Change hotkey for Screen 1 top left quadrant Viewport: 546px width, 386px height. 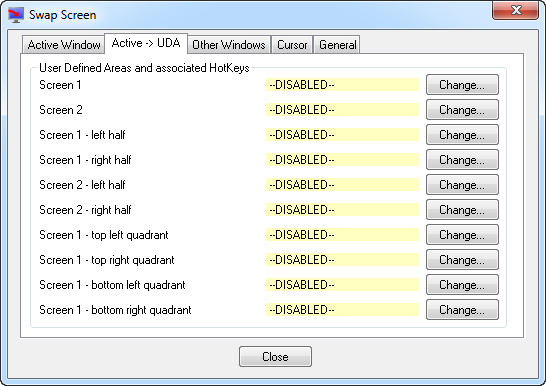[462, 235]
